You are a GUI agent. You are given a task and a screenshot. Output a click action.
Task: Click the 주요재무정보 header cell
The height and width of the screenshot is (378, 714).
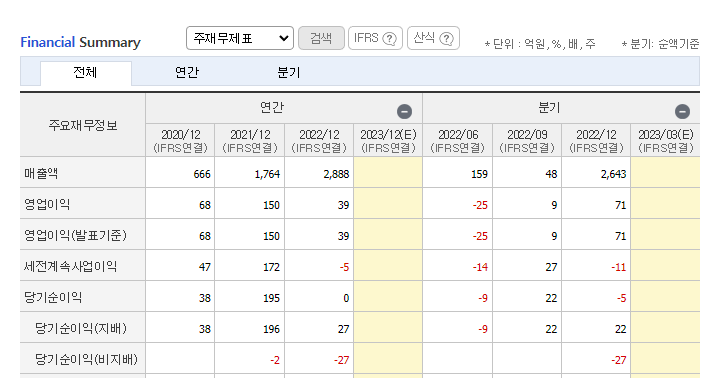83,125
